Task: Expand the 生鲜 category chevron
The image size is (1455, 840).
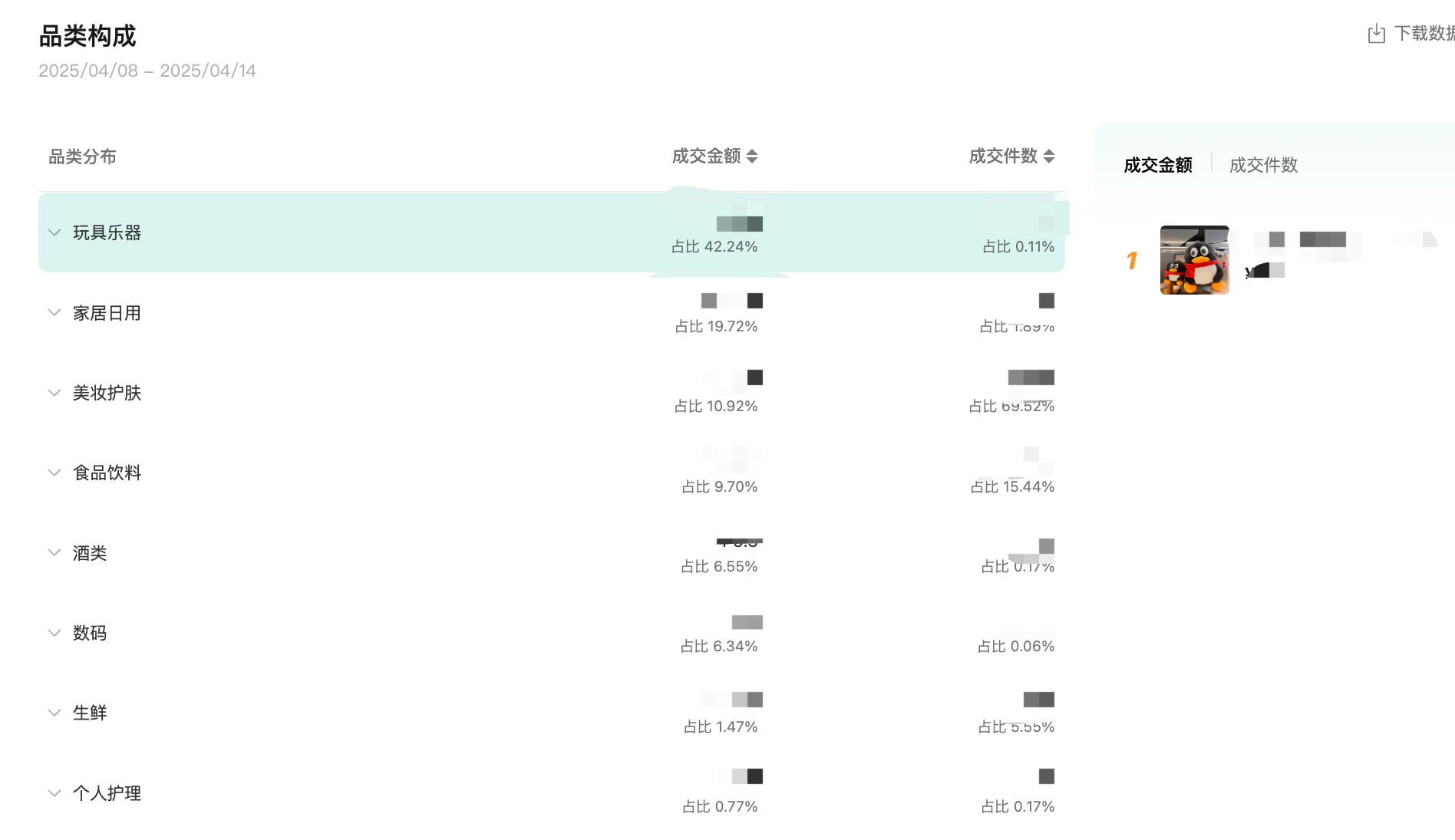Action: click(x=54, y=713)
